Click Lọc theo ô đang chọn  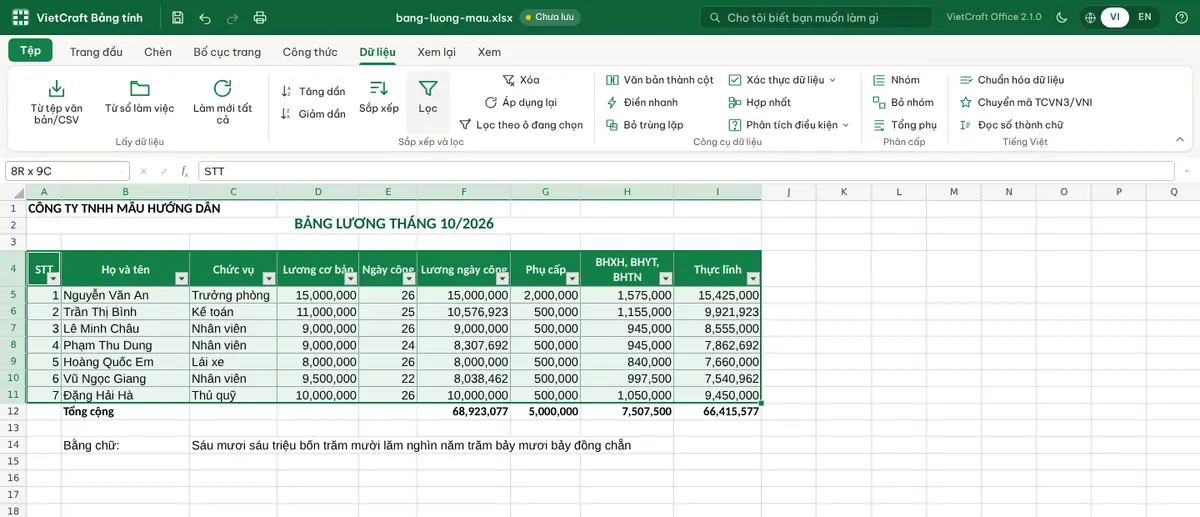(x=521, y=125)
